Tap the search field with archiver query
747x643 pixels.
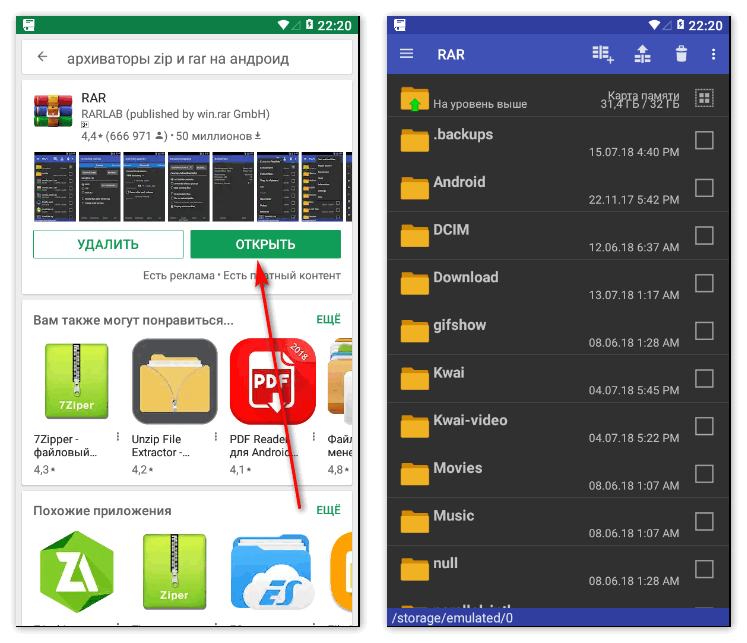click(x=187, y=58)
